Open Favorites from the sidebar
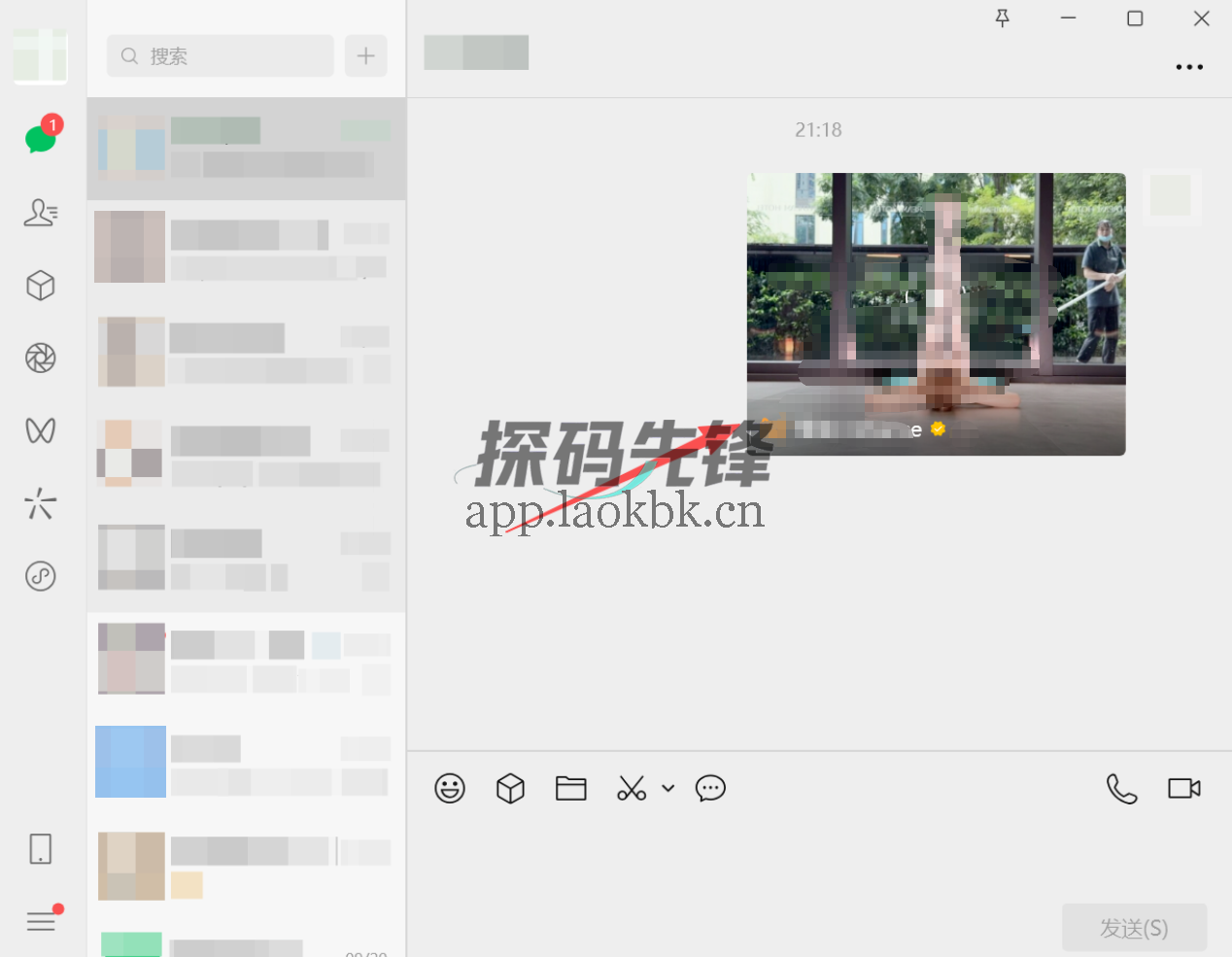This screenshot has width=1232, height=957. [x=40, y=285]
